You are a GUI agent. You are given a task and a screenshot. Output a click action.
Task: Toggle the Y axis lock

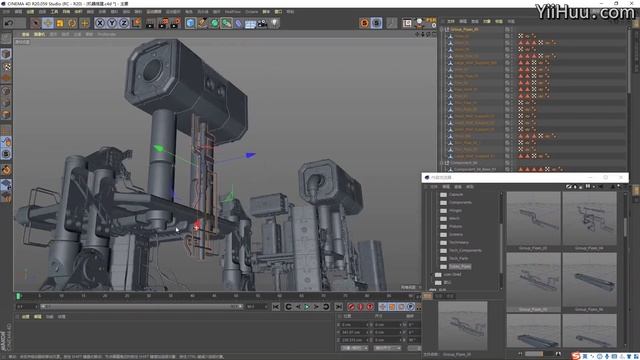tap(112, 23)
